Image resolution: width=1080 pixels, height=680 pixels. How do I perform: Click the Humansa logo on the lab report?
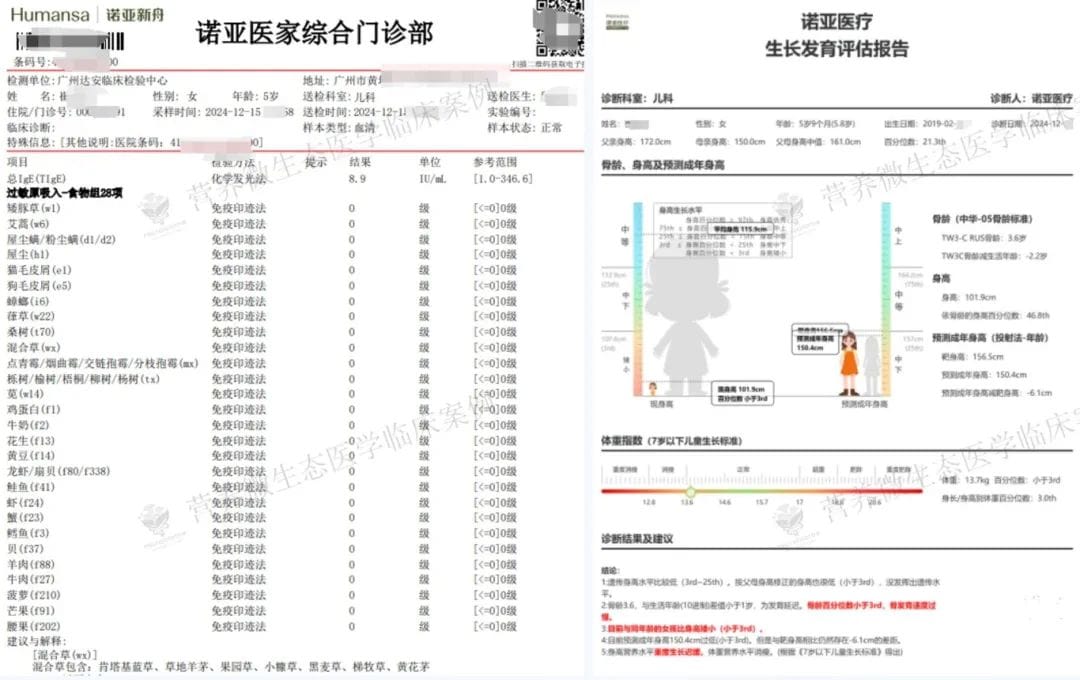pos(50,14)
